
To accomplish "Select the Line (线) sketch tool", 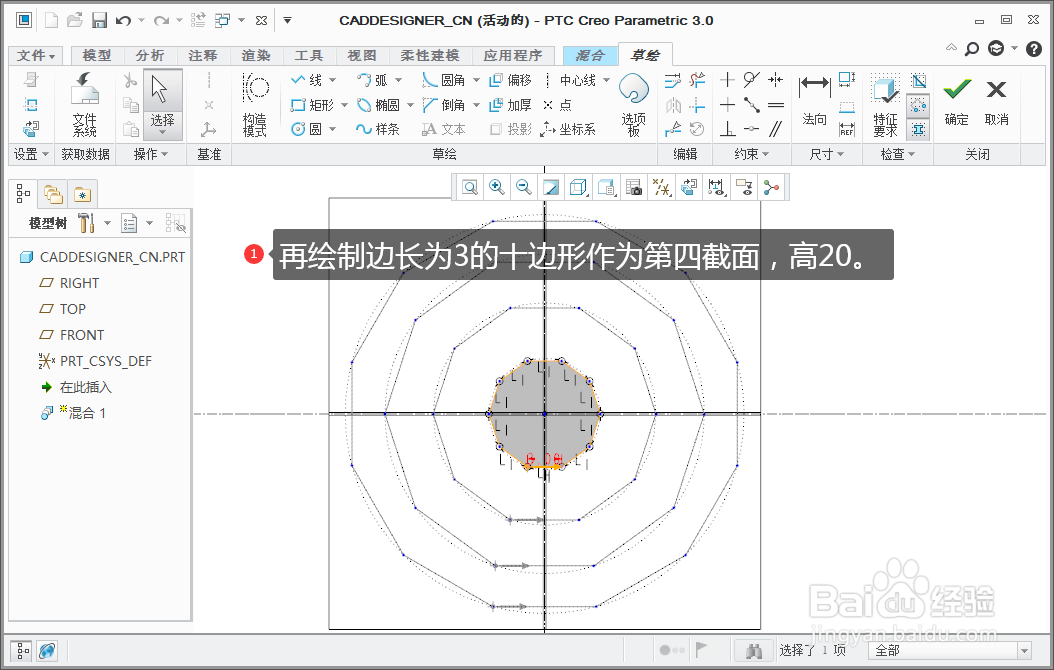I will coord(307,80).
